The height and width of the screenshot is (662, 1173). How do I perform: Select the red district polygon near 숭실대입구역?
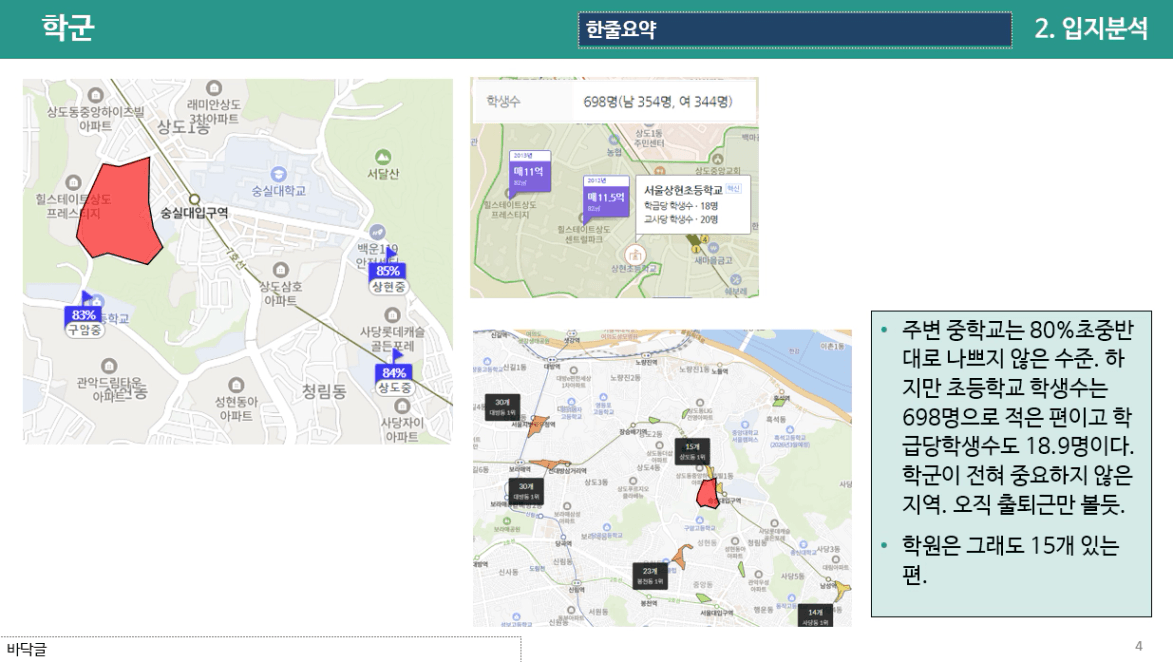tap(120, 211)
